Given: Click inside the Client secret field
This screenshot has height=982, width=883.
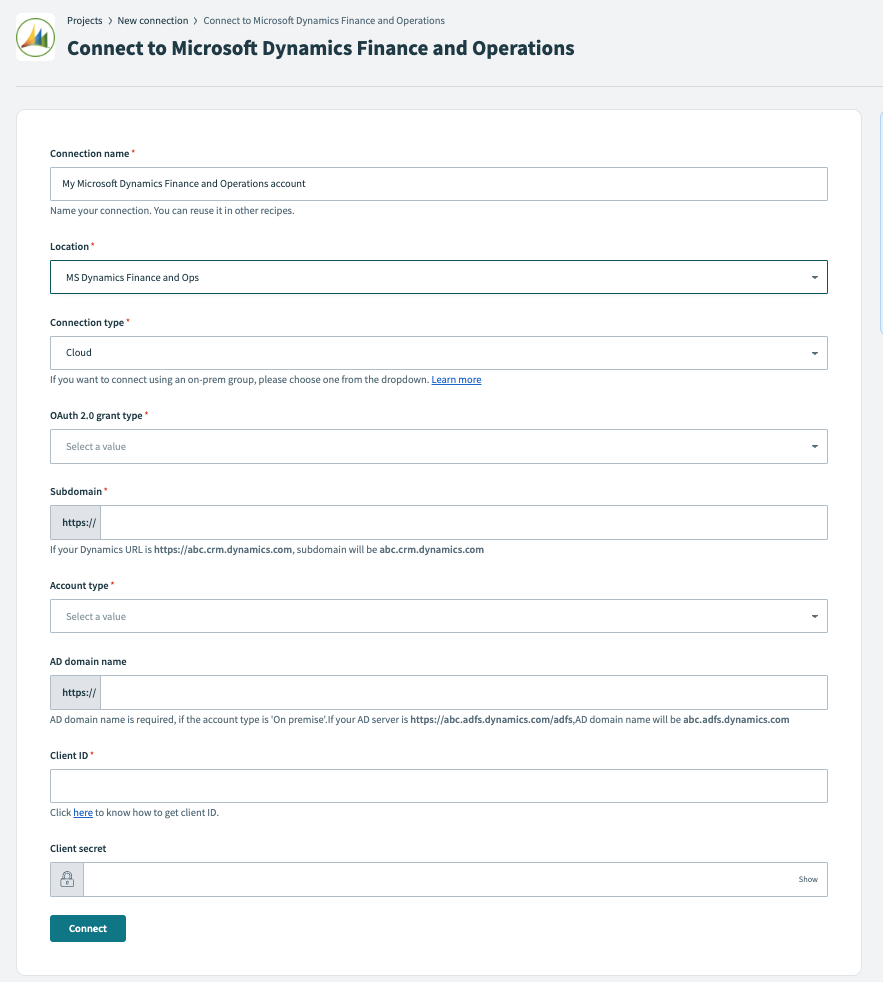Looking at the screenshot, I should coord(438,879).
